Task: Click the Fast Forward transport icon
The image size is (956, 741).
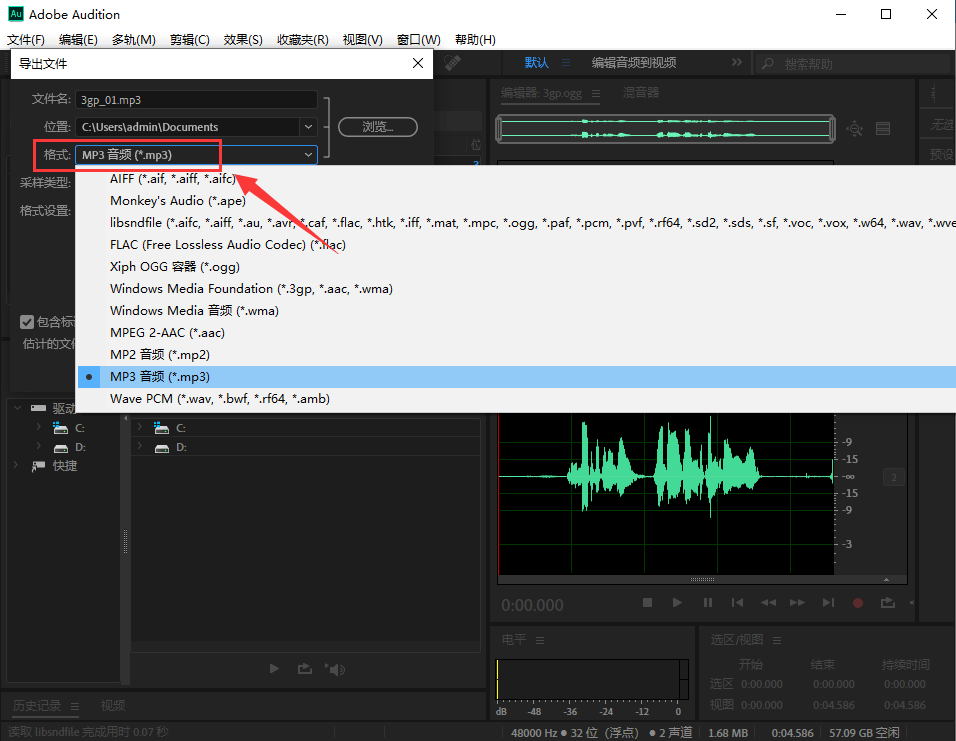Action: pyautogui.click(x=797, y=603)
